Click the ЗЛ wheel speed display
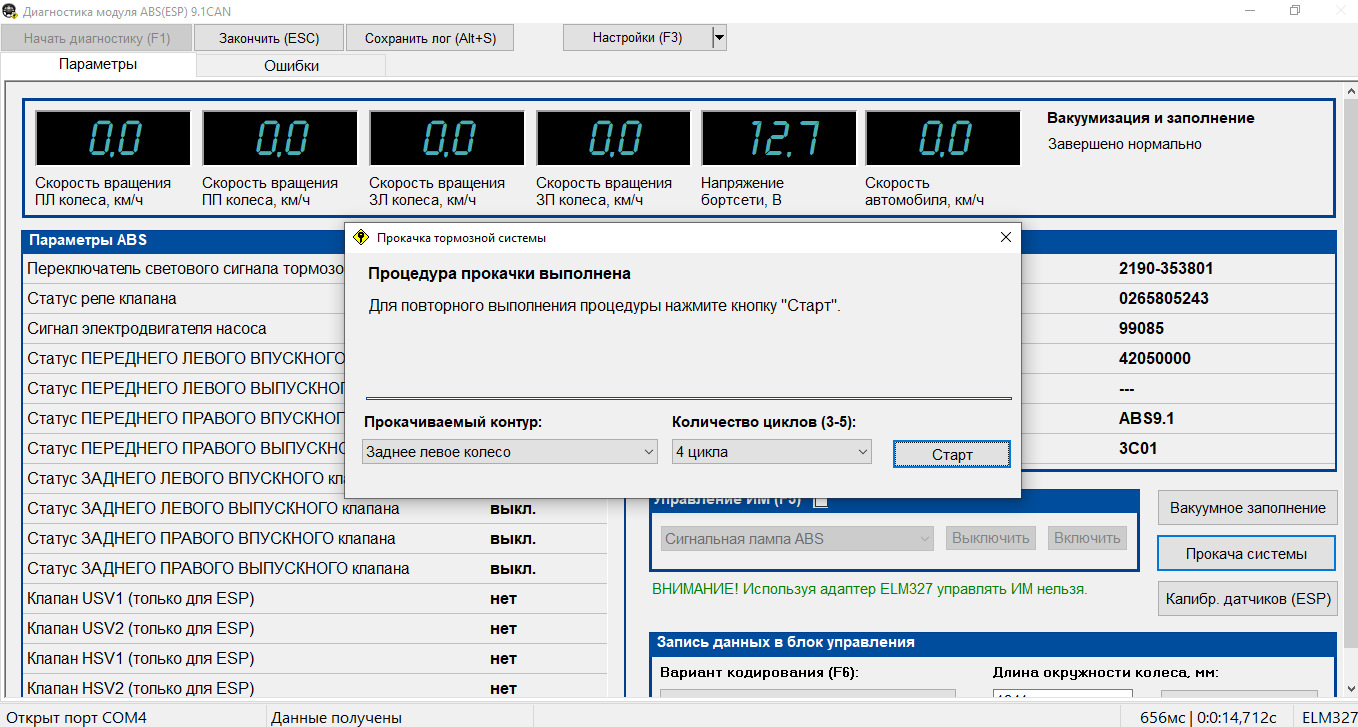 coord(447,138)
